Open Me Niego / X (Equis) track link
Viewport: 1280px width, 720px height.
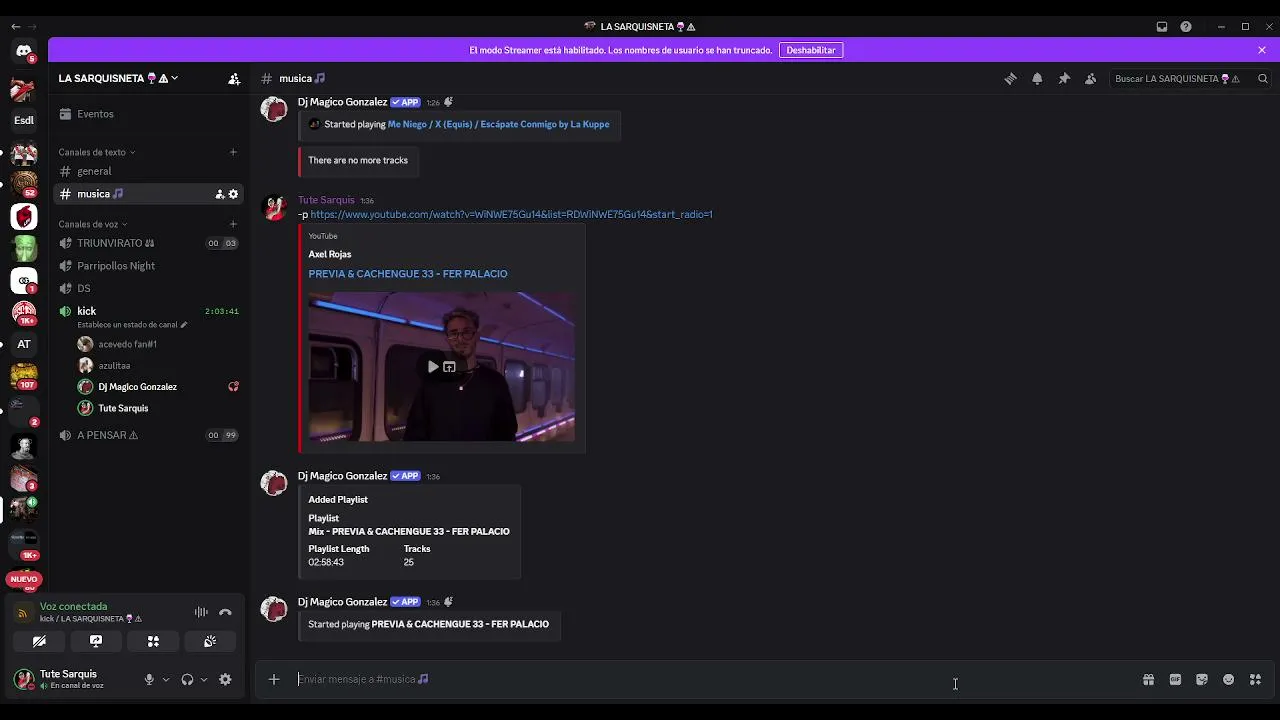coord(498,124)
